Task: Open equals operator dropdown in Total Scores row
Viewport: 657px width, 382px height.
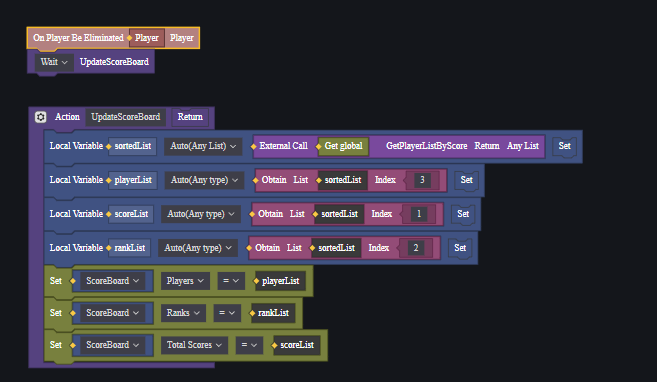Action: [249, 345]
